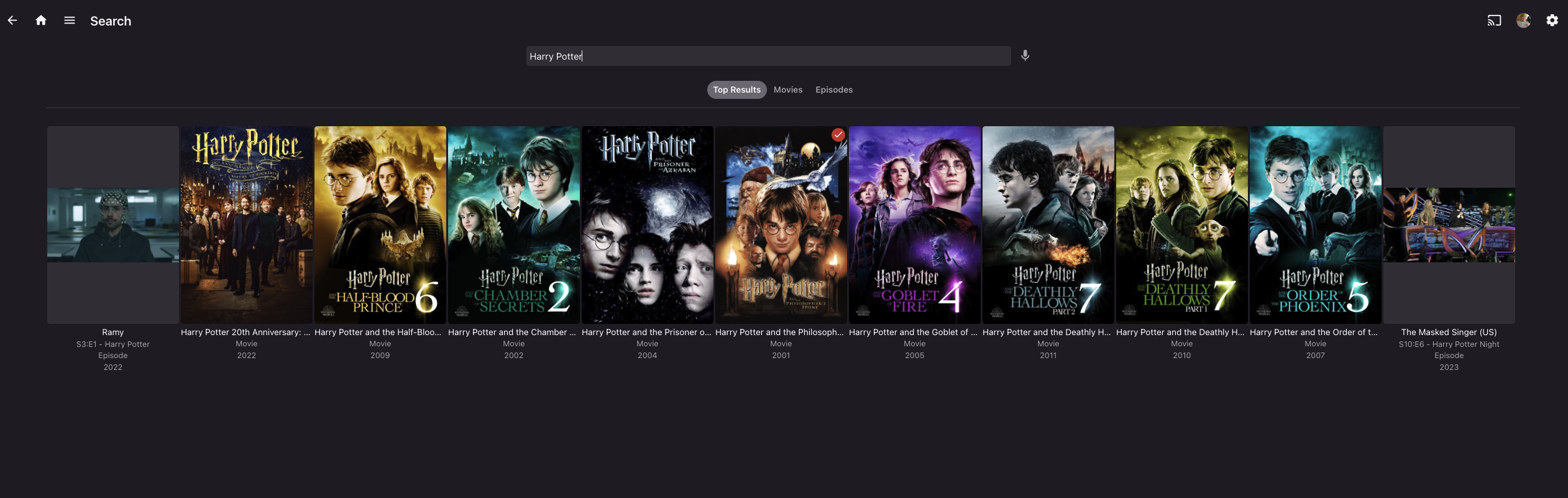The width and height of the screenshot is (1568, 498).
Task: Click the year 2011 text
Action: coord(1048,356)
